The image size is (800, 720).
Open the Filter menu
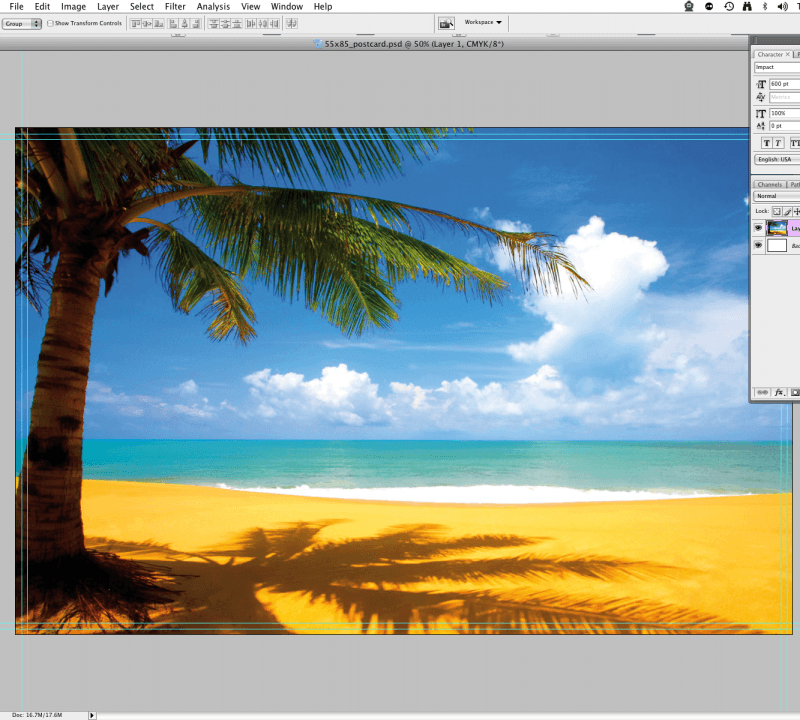tap(175, 6)
